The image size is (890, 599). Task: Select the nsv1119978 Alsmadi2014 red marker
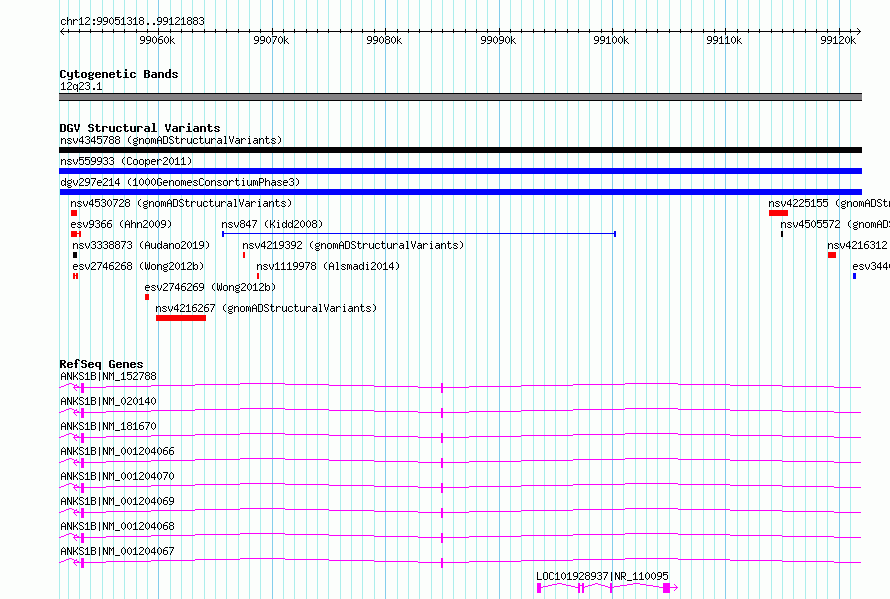[258, 276]
